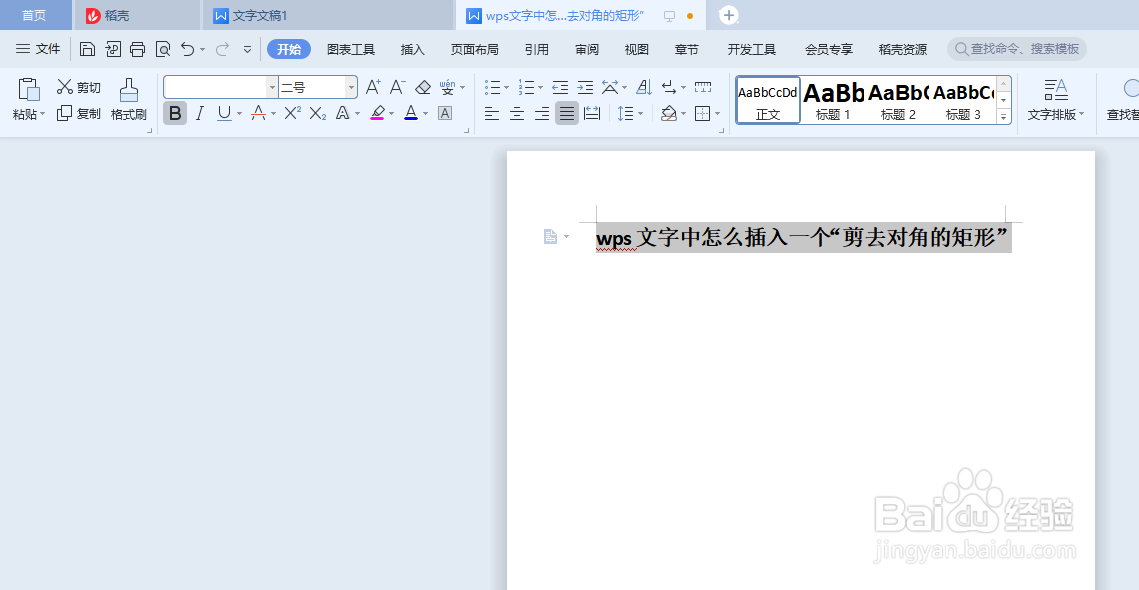Screen dimensions: 1139x590
Task: Apply superscript X² formatting
Action: pos(293,113)
